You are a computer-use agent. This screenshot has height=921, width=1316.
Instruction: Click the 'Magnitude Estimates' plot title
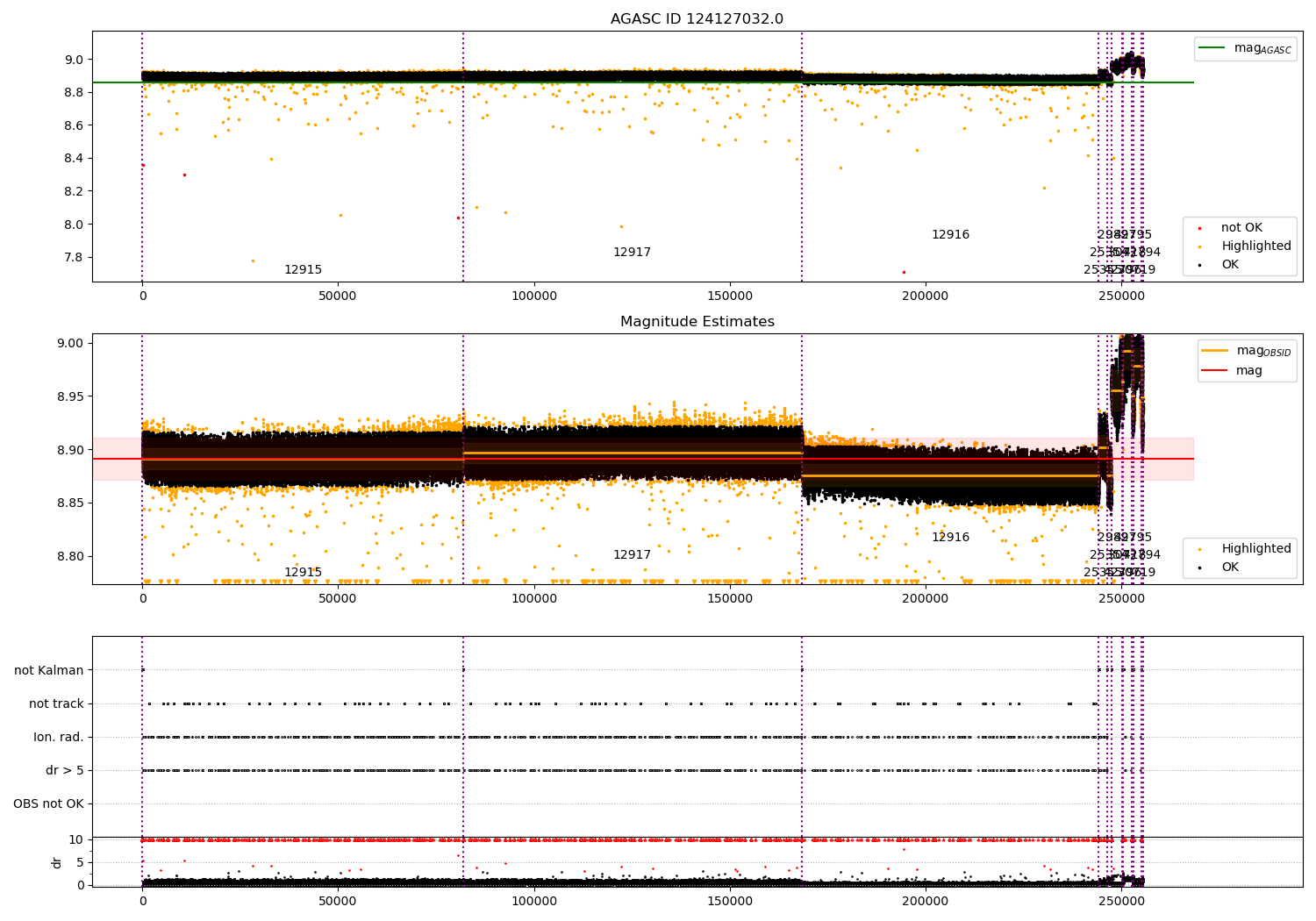pos(697,322)
